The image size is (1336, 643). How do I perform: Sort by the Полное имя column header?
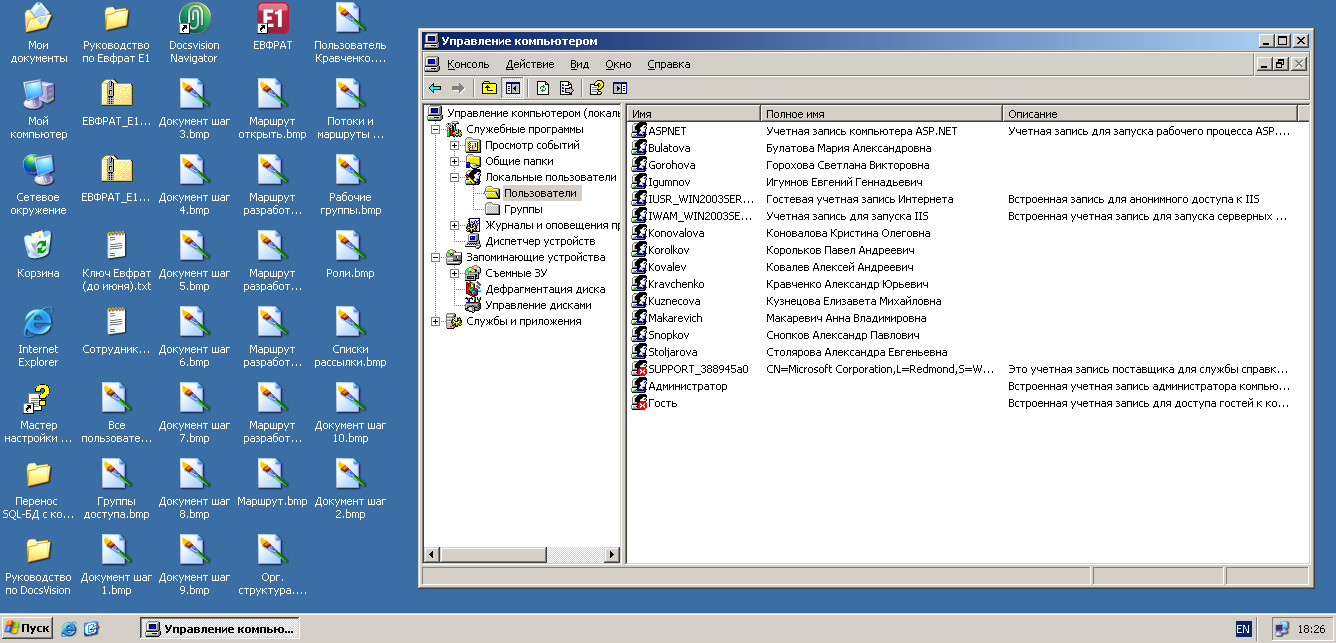tap(882, 113)
